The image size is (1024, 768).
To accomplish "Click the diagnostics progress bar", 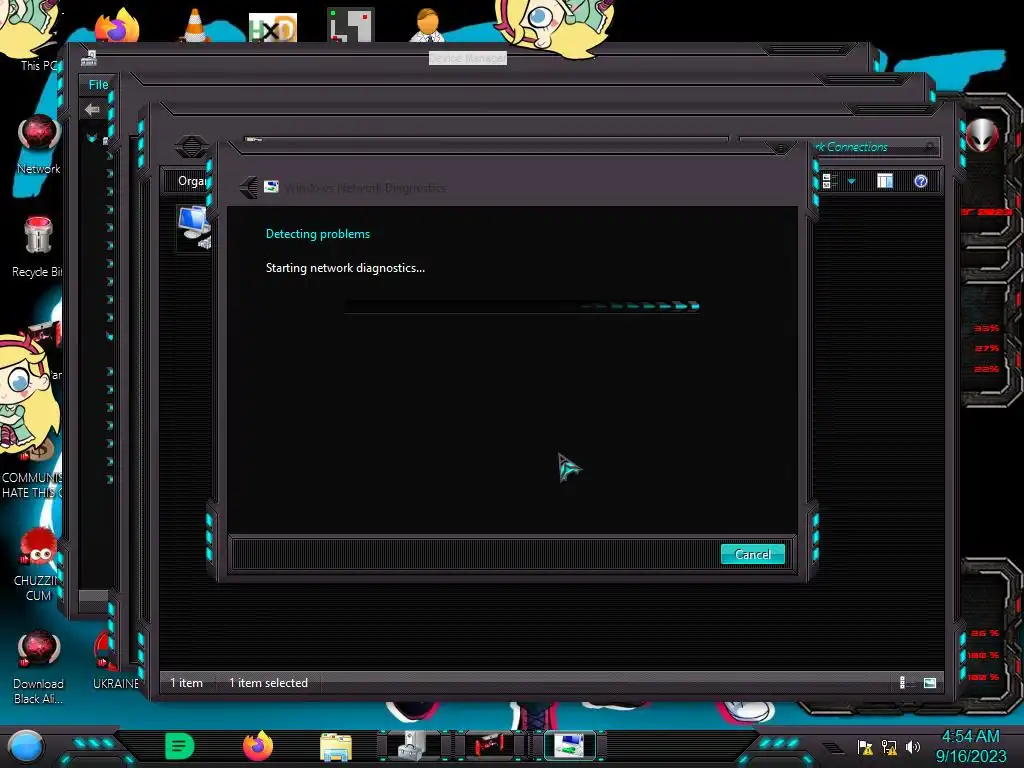I will point(521,306).
